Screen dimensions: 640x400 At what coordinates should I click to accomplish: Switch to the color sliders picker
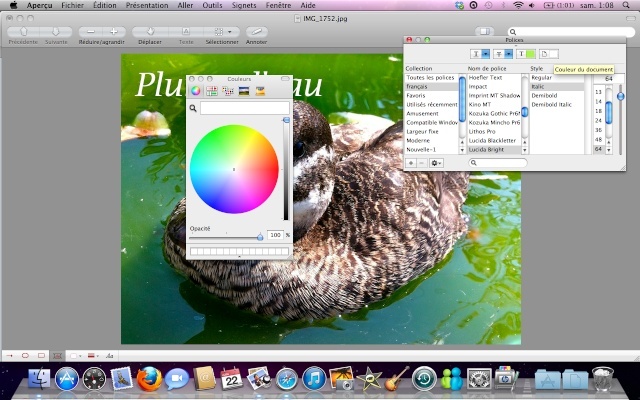(212, 91)
